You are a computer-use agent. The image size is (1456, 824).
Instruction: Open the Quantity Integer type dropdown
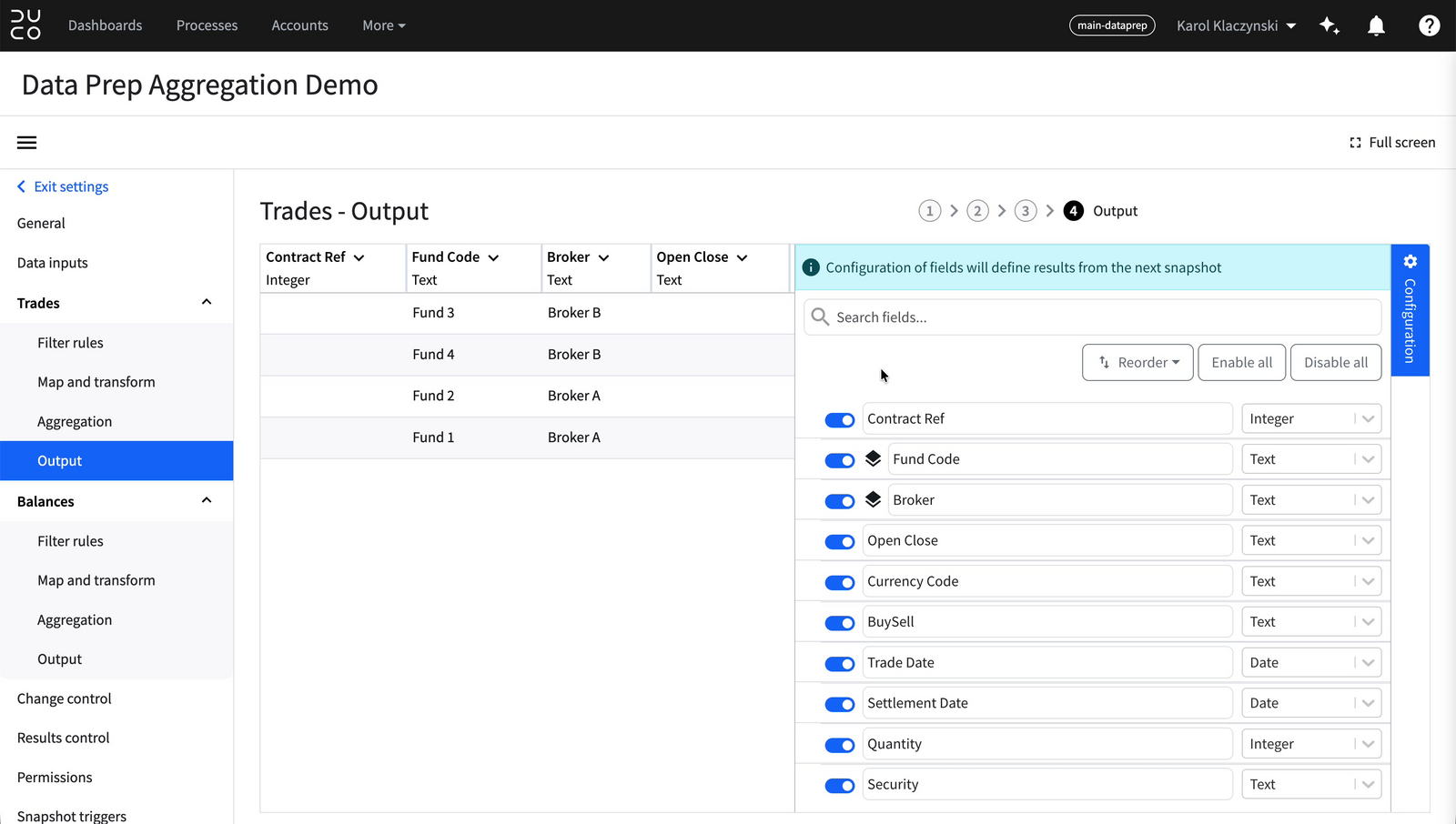pyautogui.click(x=1311, y=744)
